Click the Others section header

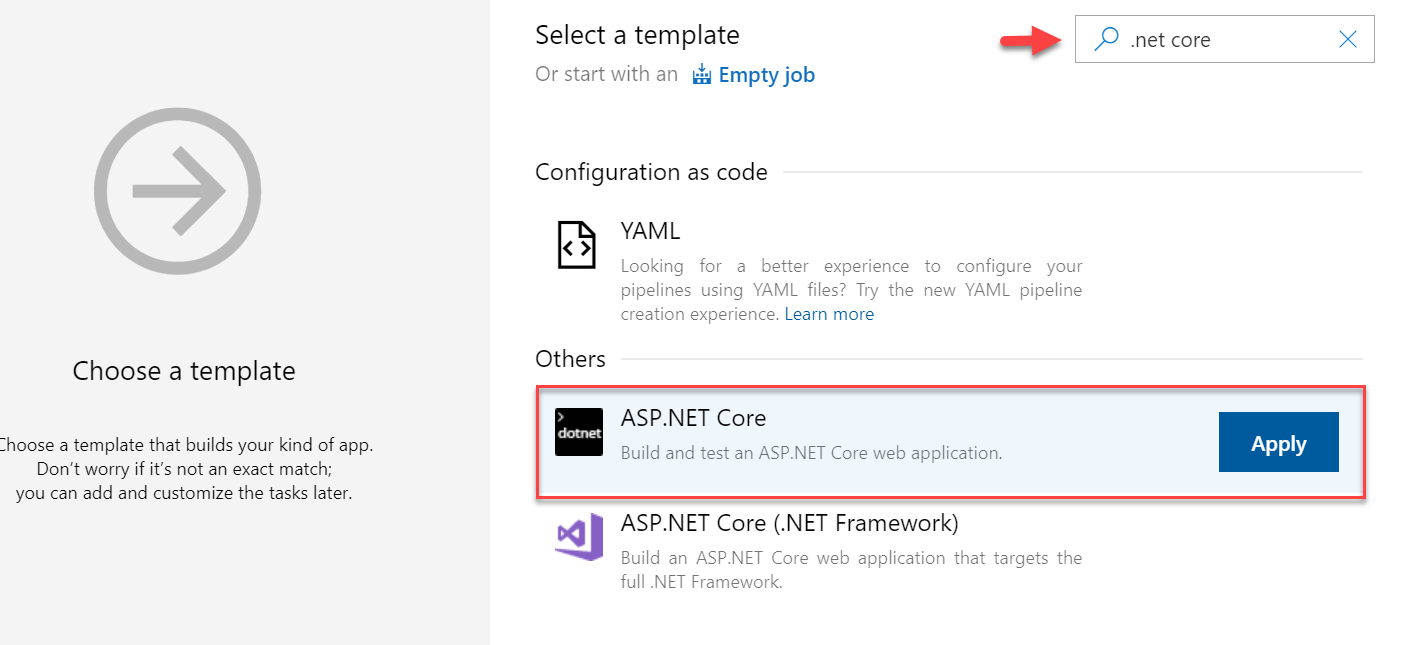[x=570, y=358]
